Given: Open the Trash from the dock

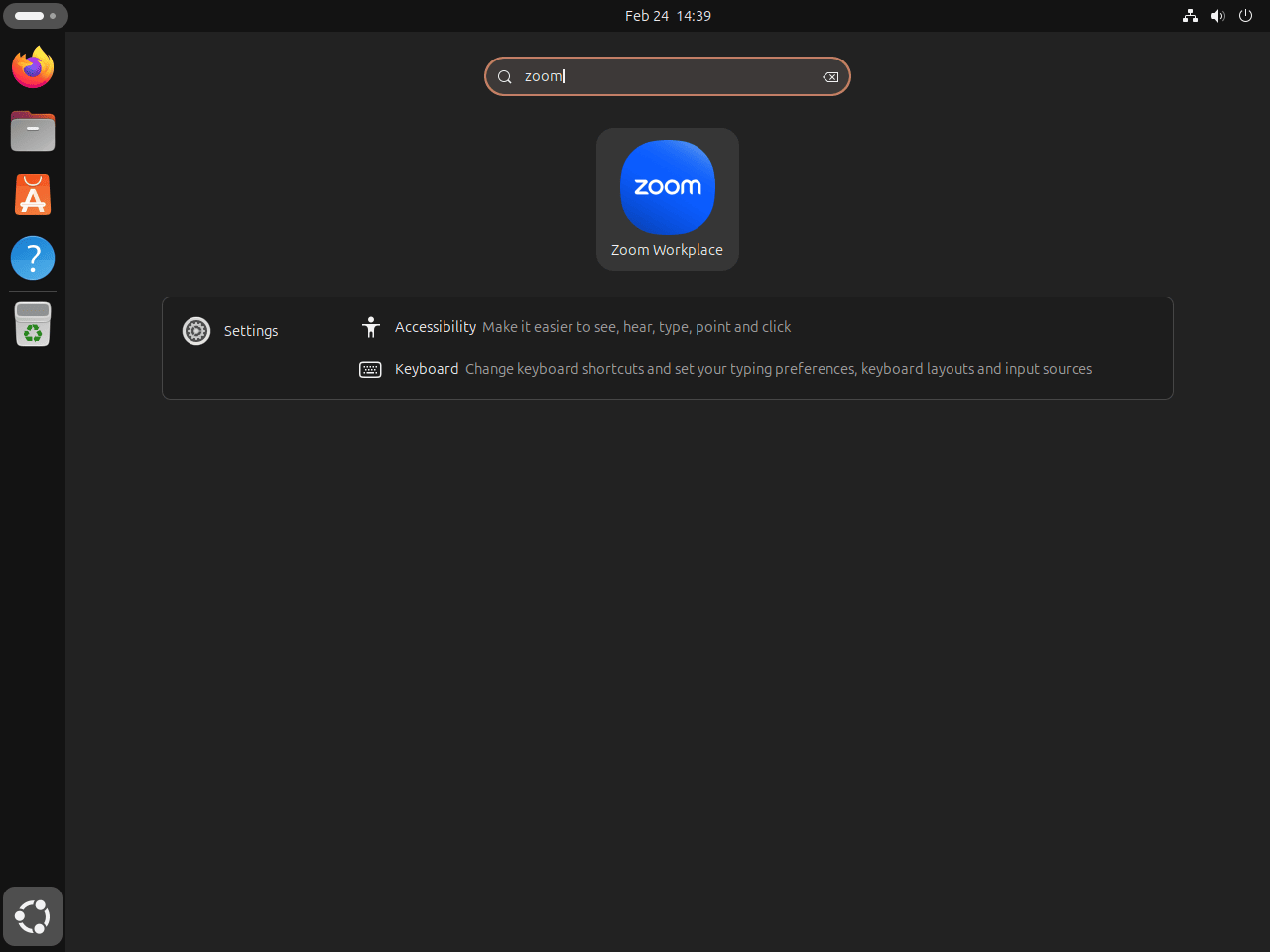Looking at the screenshot, I should [32, 323].
